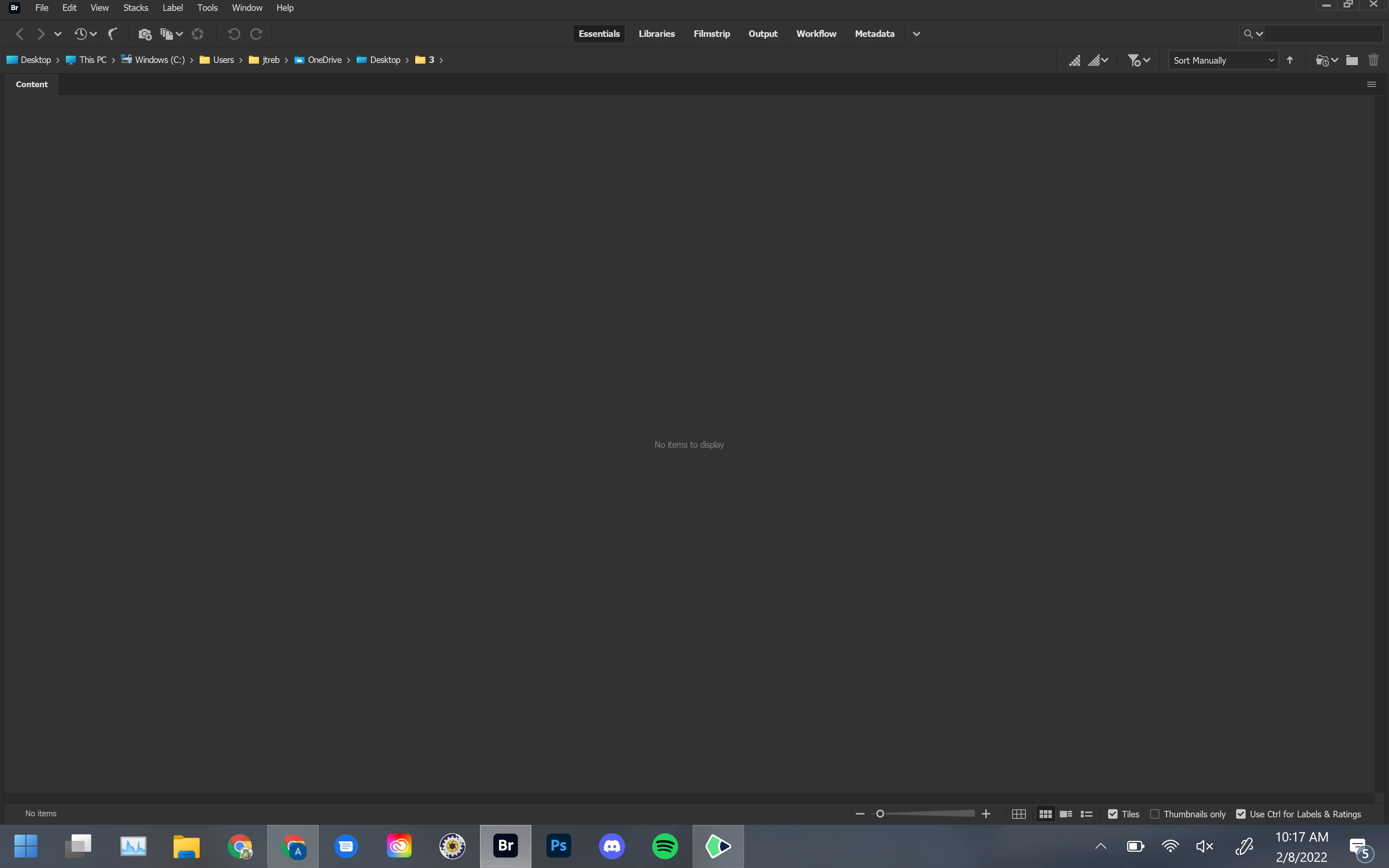Switch to the Filmstrip workspace
This screenshot has width=1389, height=868.
click(x=711, y=34)
